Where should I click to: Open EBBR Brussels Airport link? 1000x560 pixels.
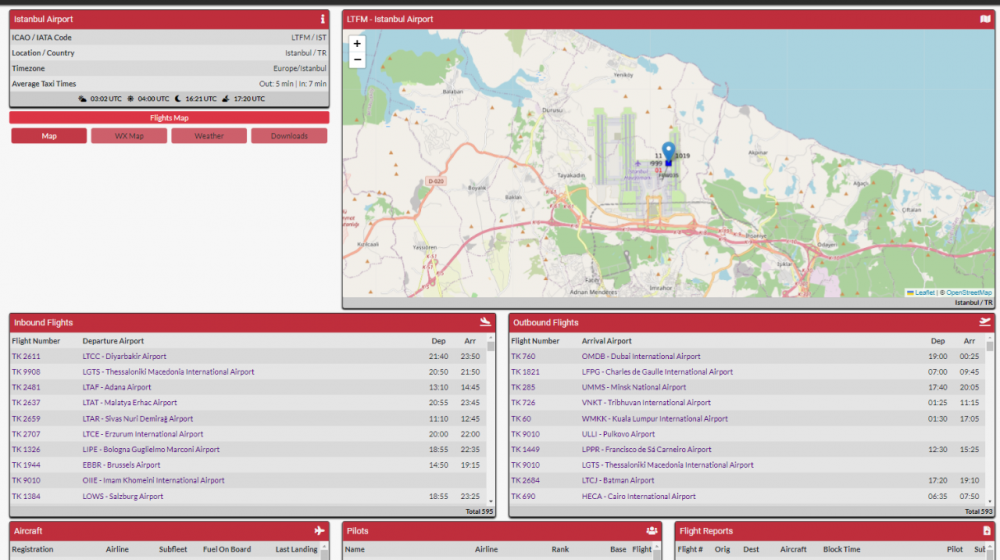(x=121, y=465)
